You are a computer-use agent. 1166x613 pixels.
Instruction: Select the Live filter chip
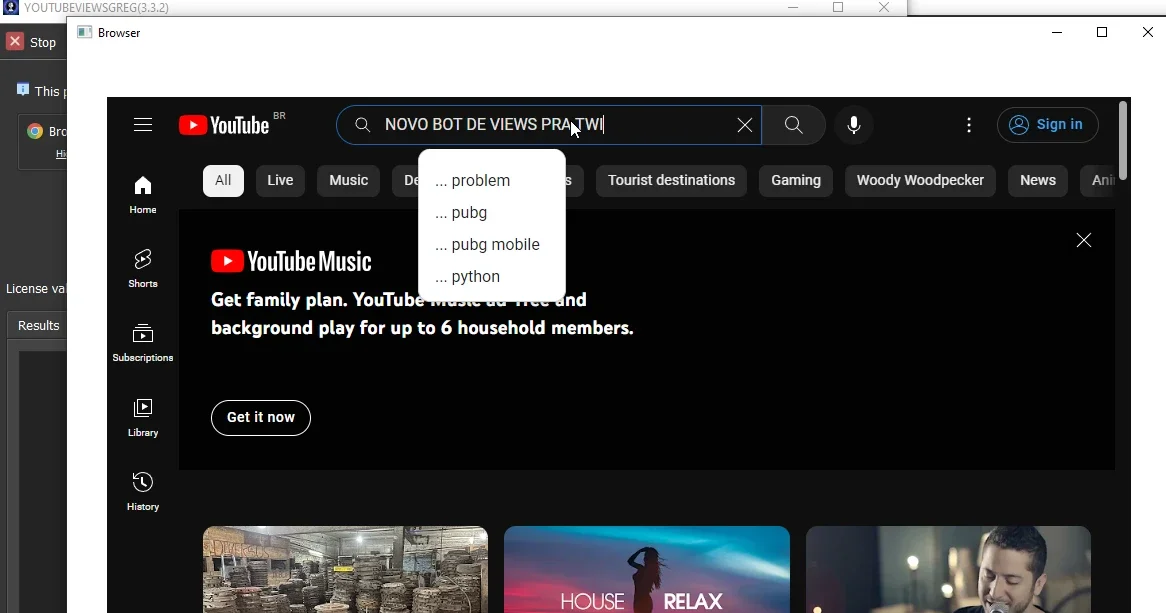tap(280, 181)
